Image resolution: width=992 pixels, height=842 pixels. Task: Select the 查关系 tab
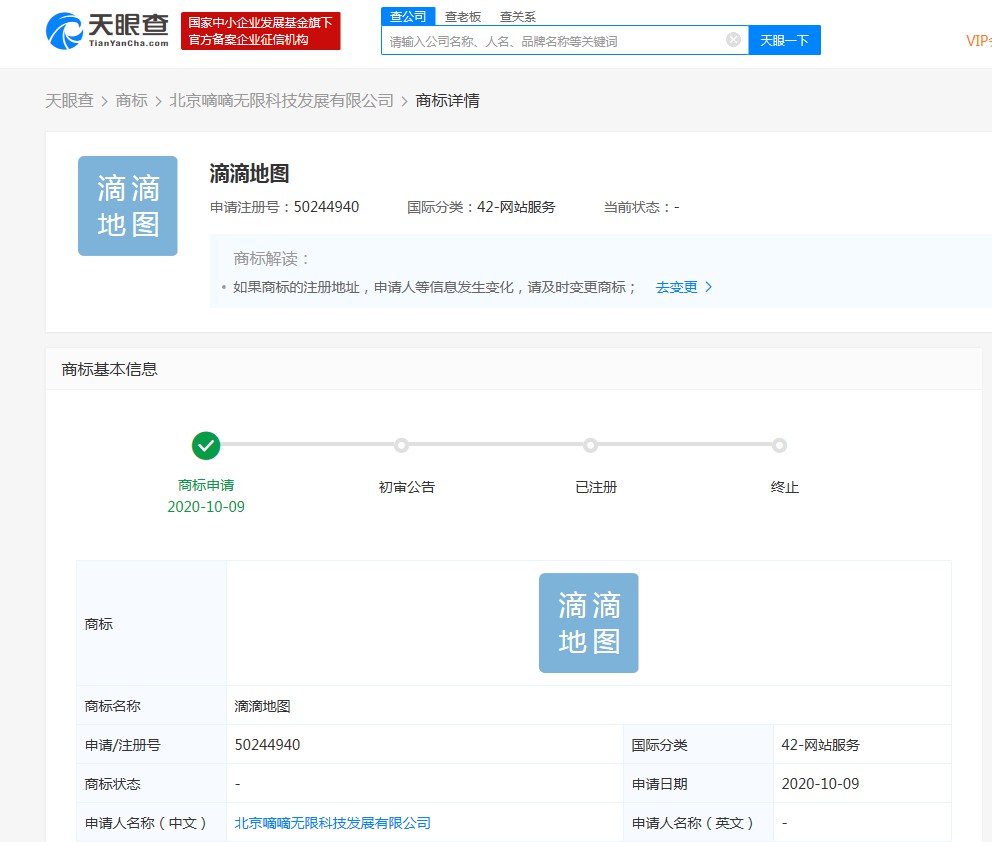(518, 16)
